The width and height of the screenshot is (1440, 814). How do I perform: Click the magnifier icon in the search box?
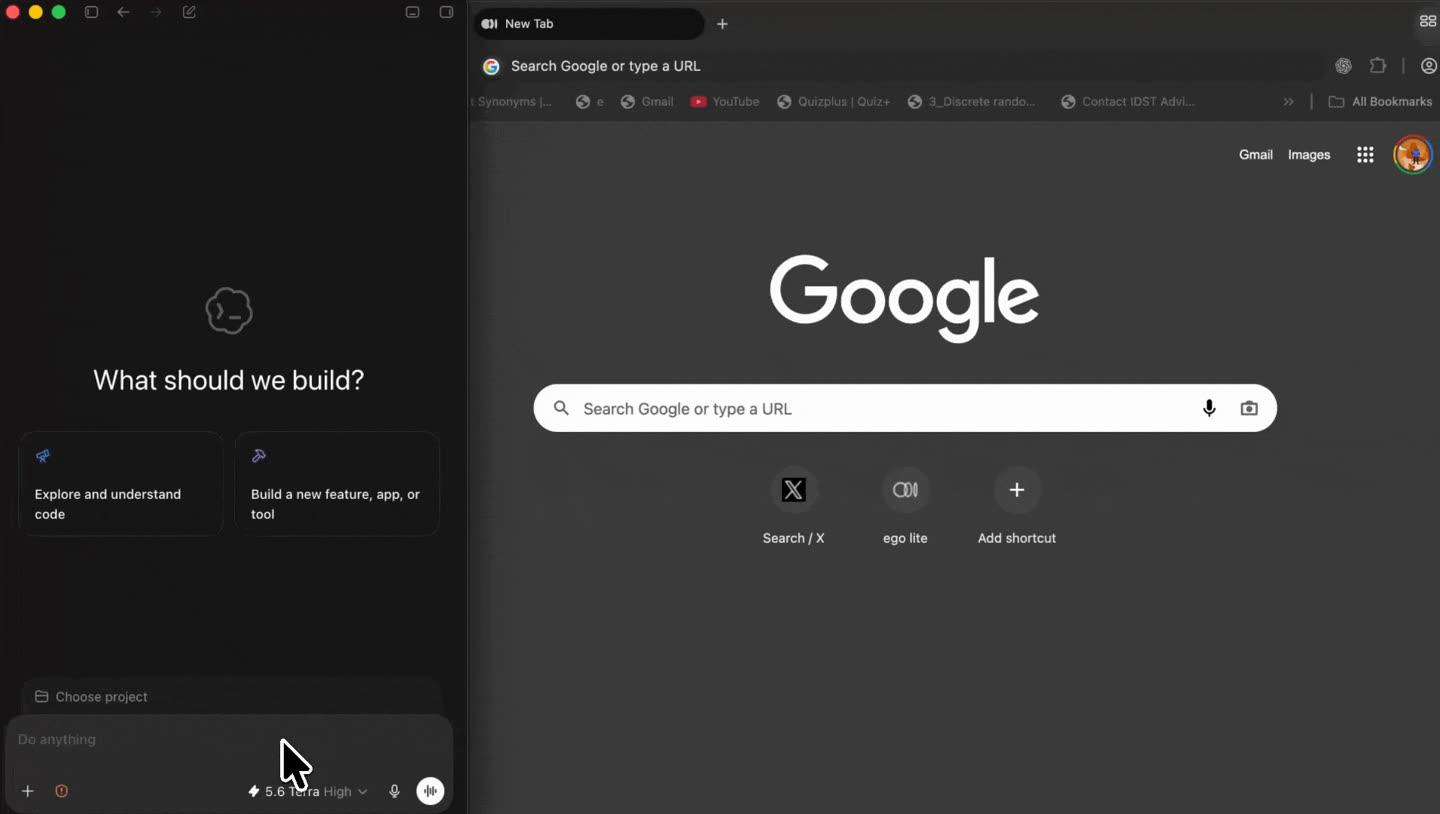point(562,408)
